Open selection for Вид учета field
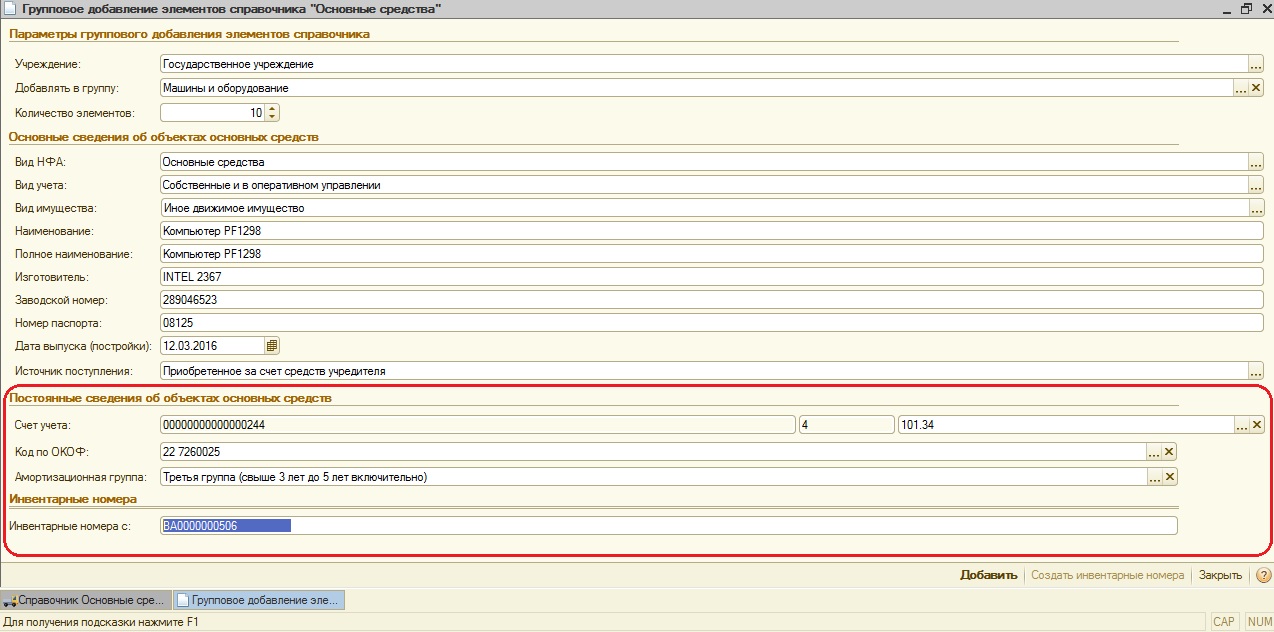Viewport: 1274px width, 632px height. point(1256,185)
